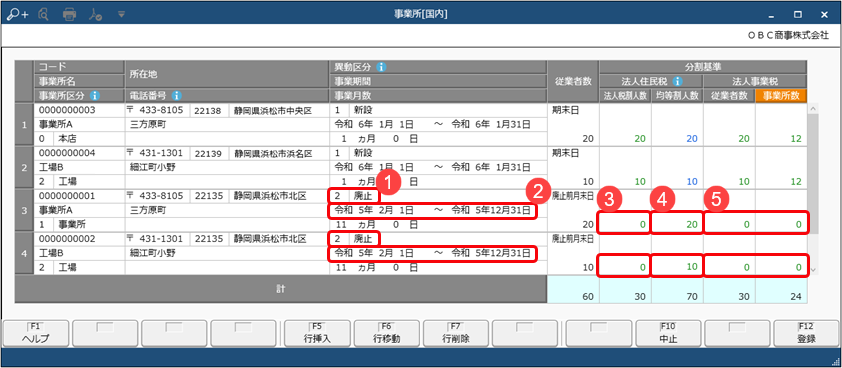
Task: Show info for 法人住民税 header
Action: tap(678, 82)
